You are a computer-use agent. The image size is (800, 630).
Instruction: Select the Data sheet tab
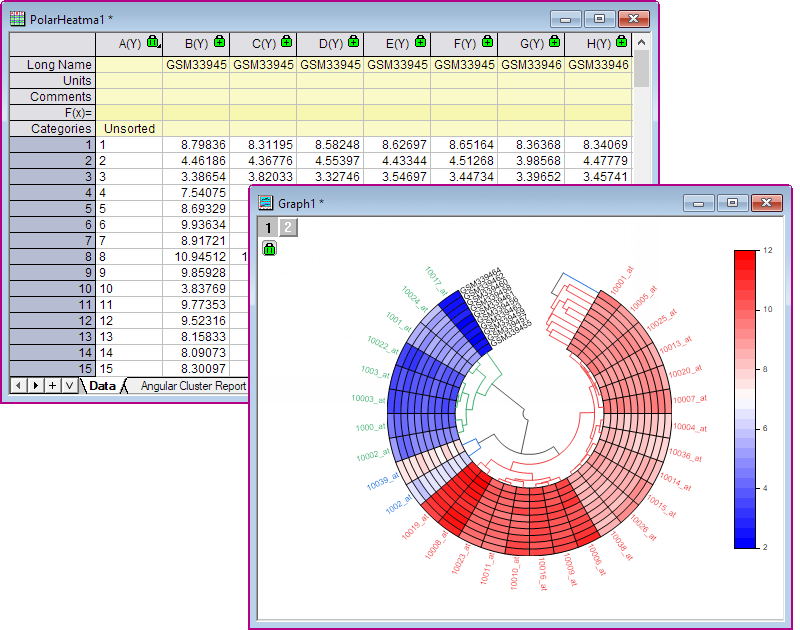click(x=102, y=385)
